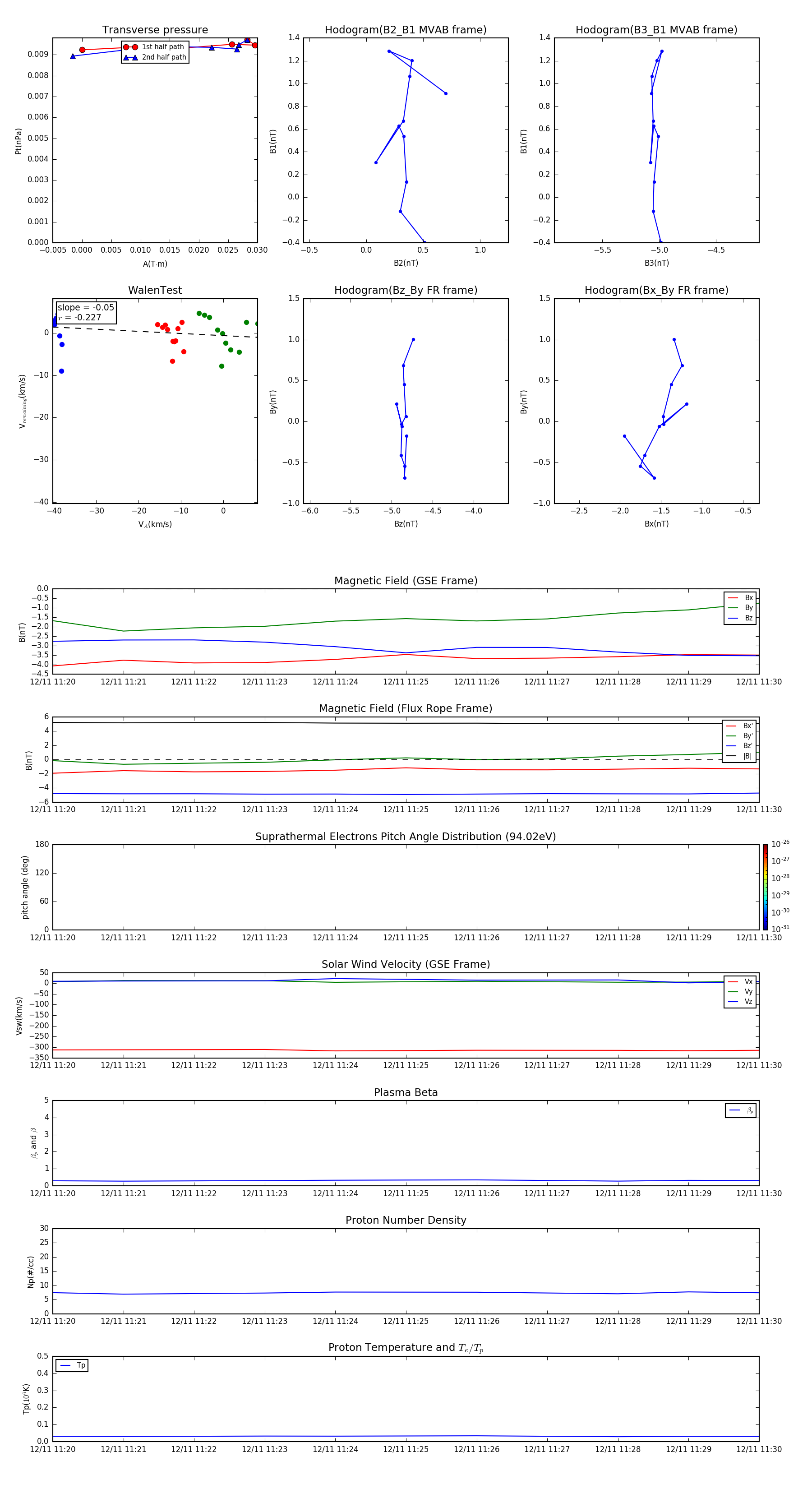The width and height of the screenshot is (812, 1489).
Task: Click the 'Bx(nT)' x-axis label
Action: (x=656, y=524)
